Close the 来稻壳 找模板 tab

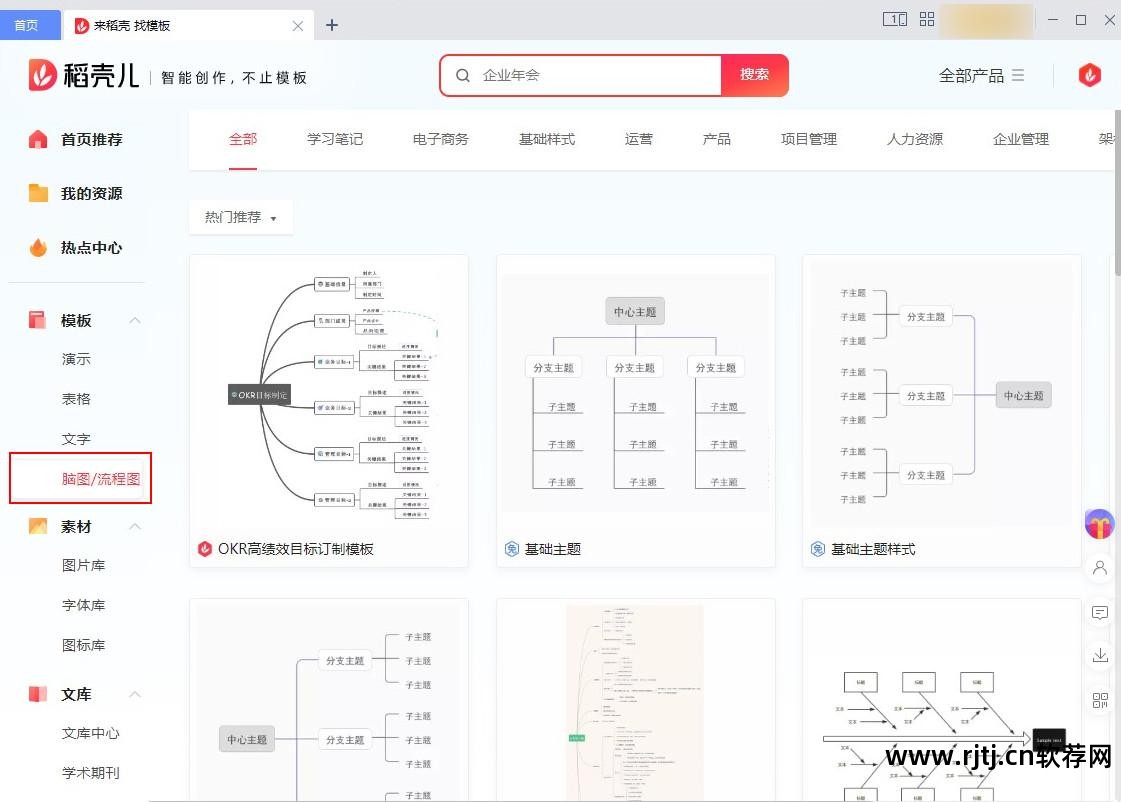(x=298, y=26)
